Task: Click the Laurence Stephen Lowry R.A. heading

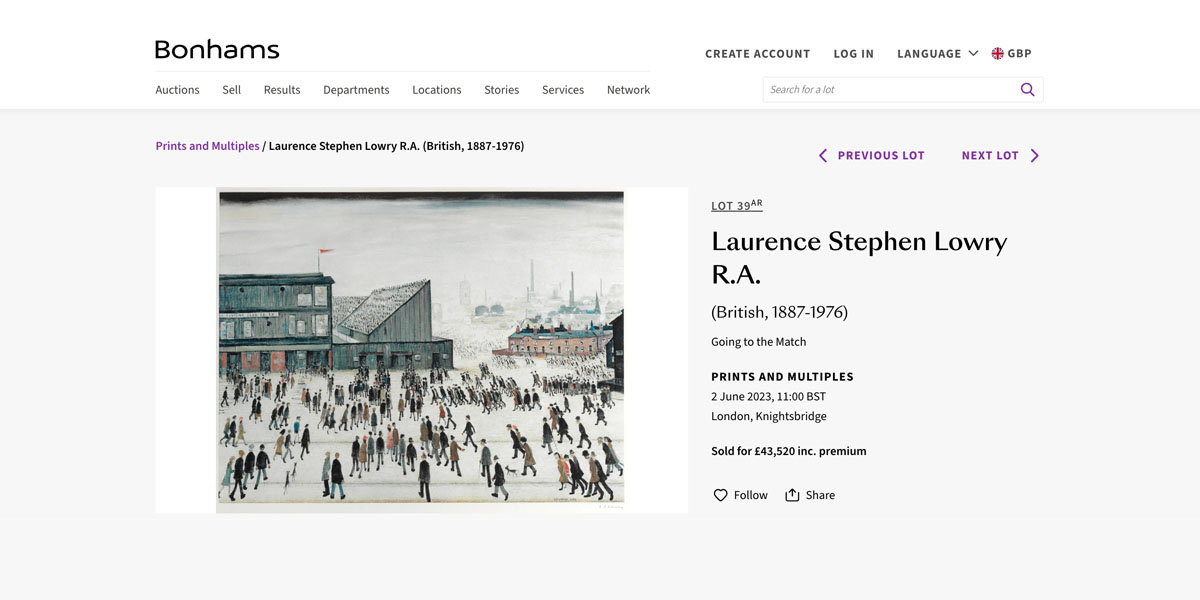Action: 859,257
